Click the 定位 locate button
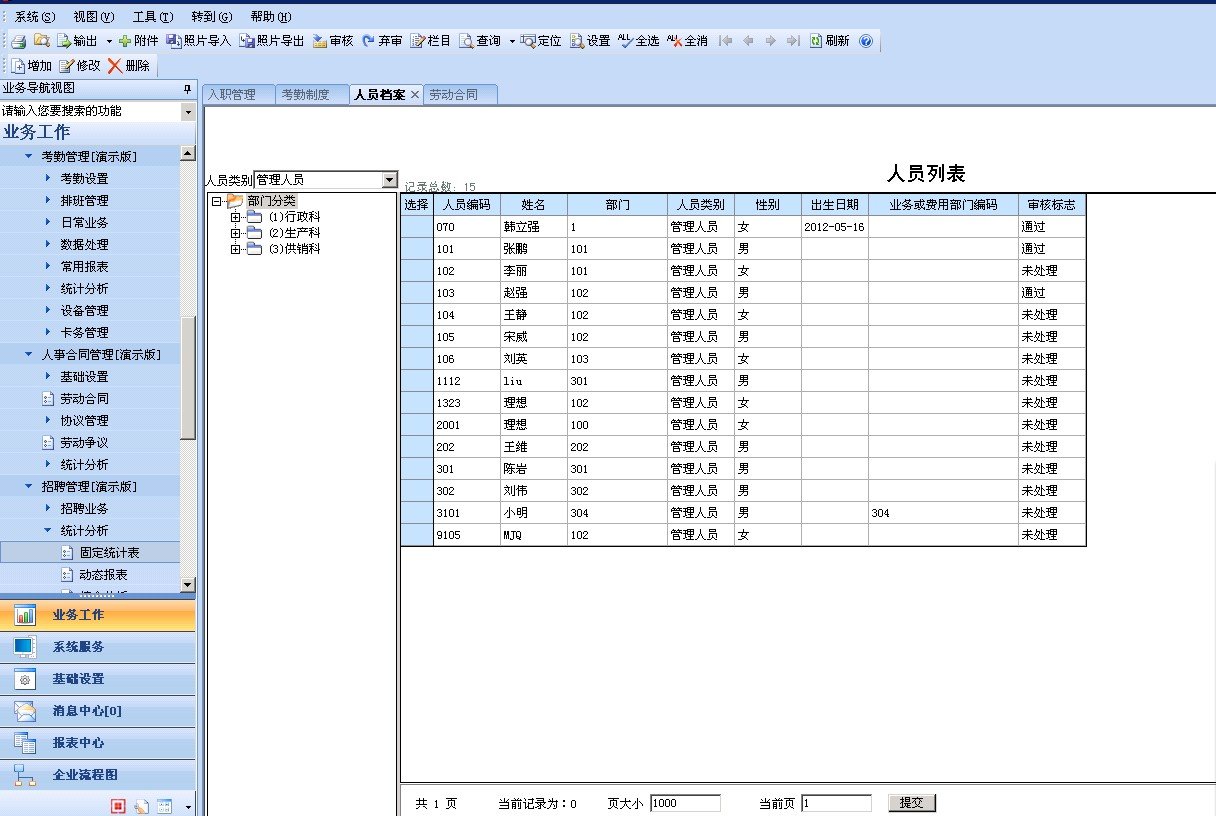 [541, 41]
